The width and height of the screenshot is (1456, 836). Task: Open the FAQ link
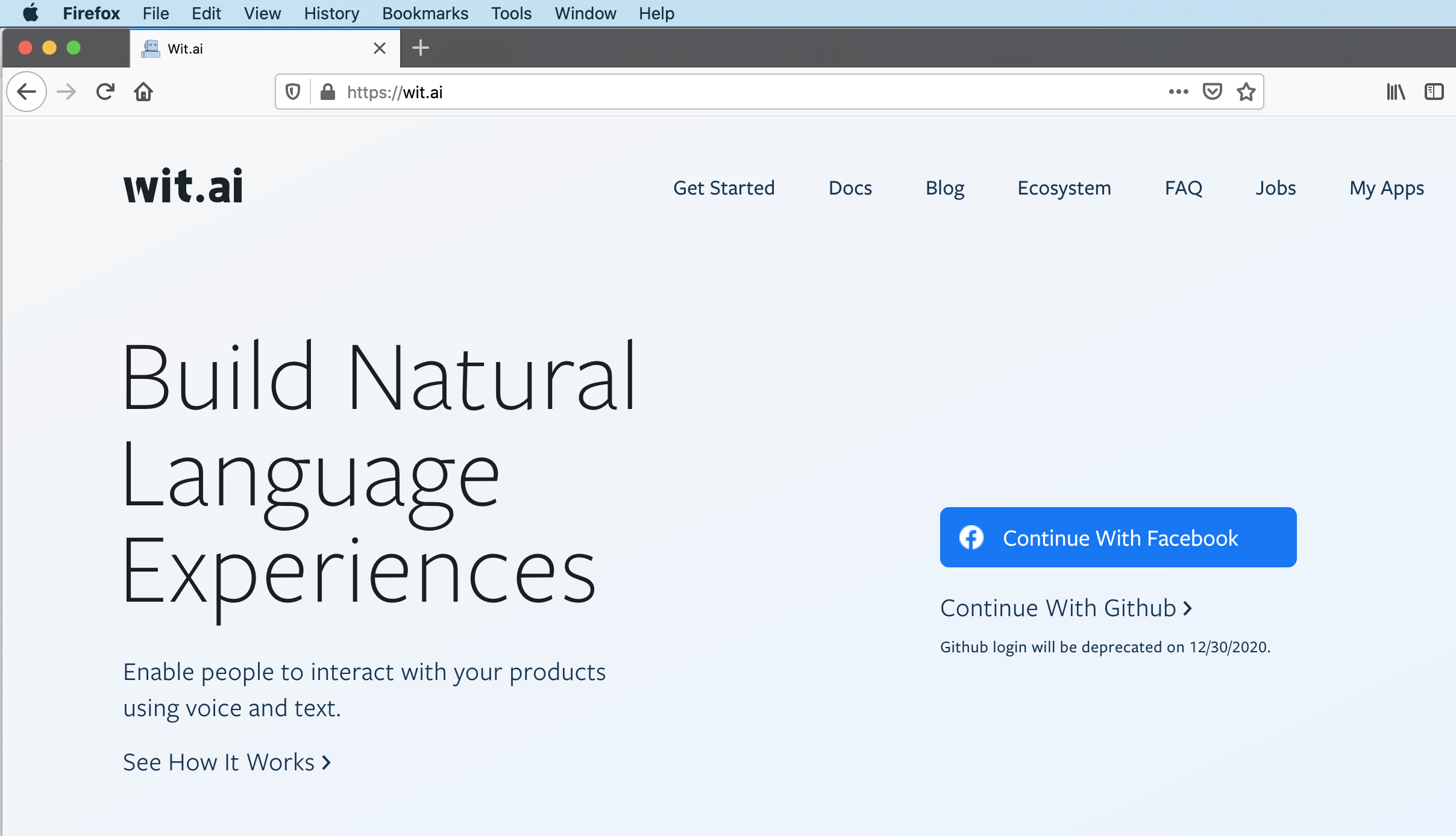1184,188
